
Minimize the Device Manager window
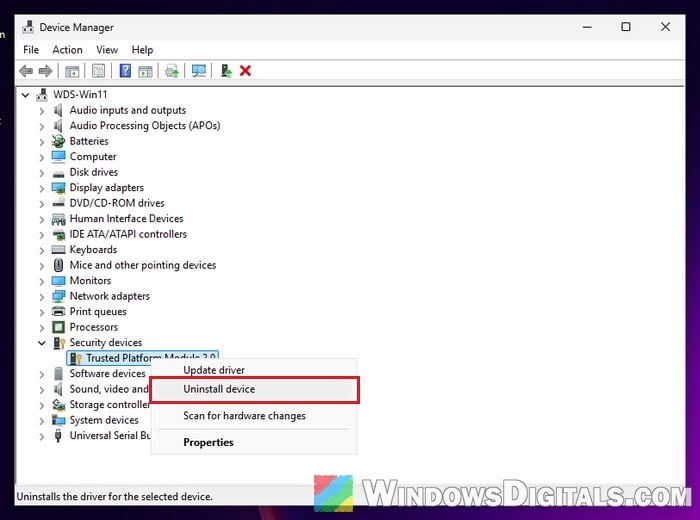tap(587, 27)
